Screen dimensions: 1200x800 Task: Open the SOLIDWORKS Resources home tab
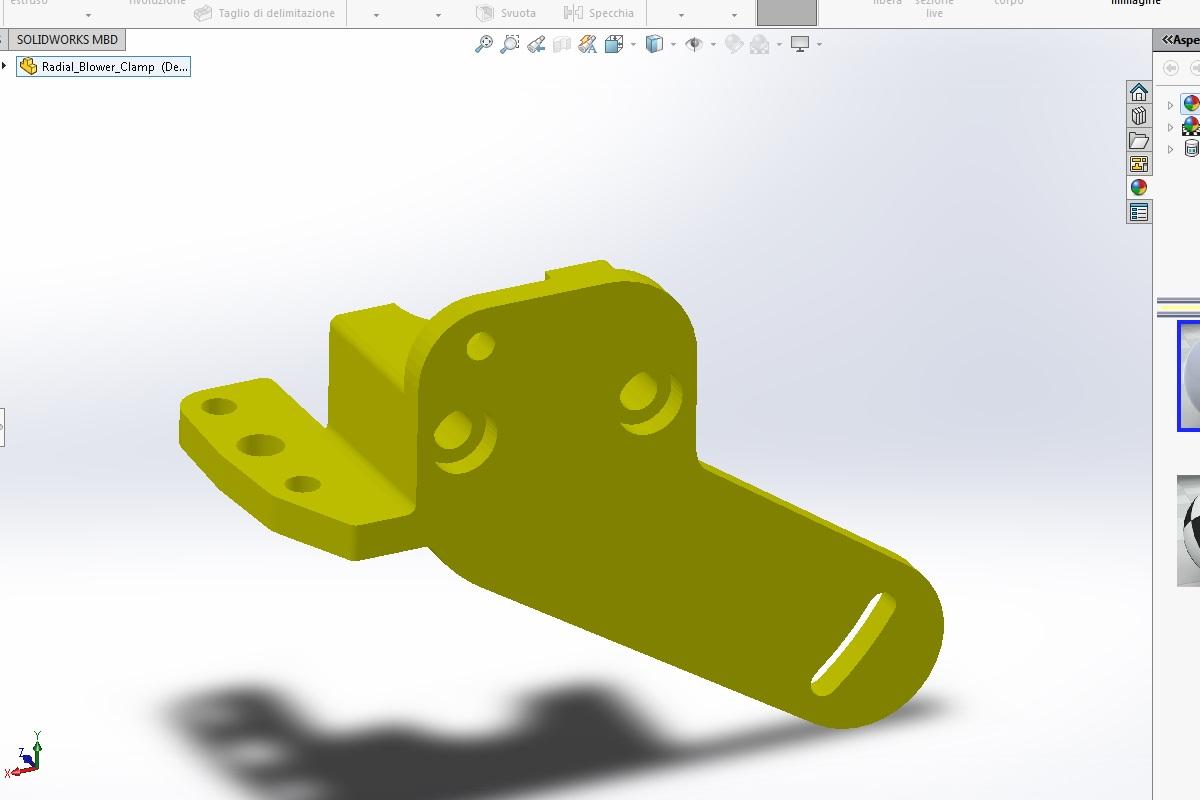point(1138,92)
